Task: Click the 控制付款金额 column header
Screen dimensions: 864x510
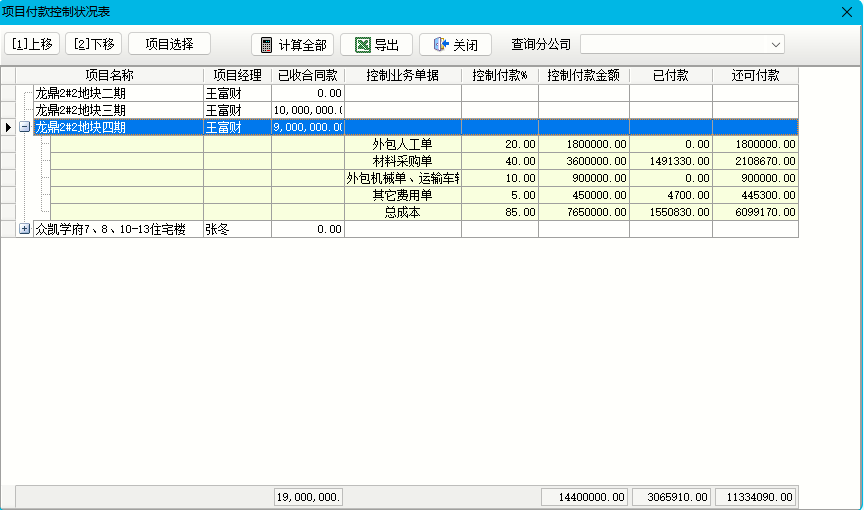Action: [x=583, y=75]
